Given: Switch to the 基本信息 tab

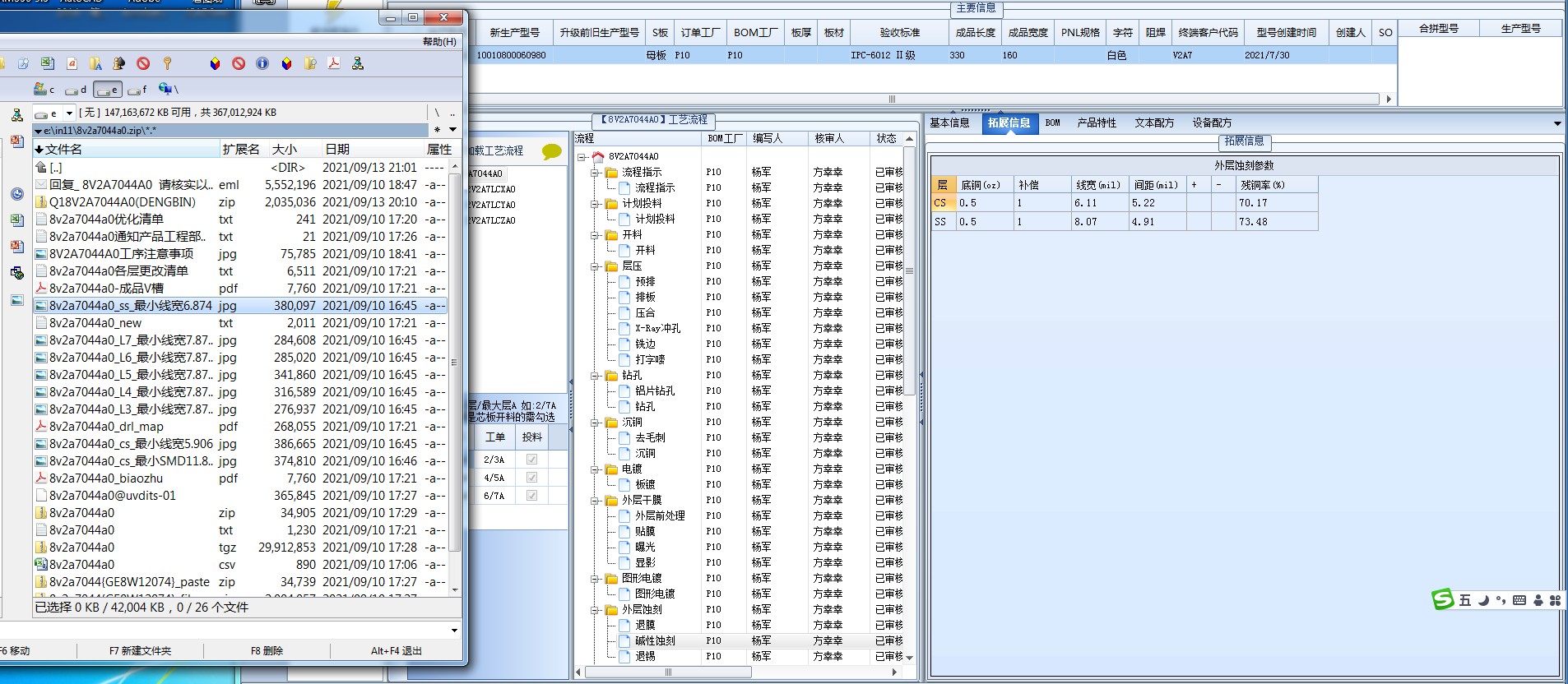Looking at the screenshot, I should pyautogui.click(x=949, y=123).
